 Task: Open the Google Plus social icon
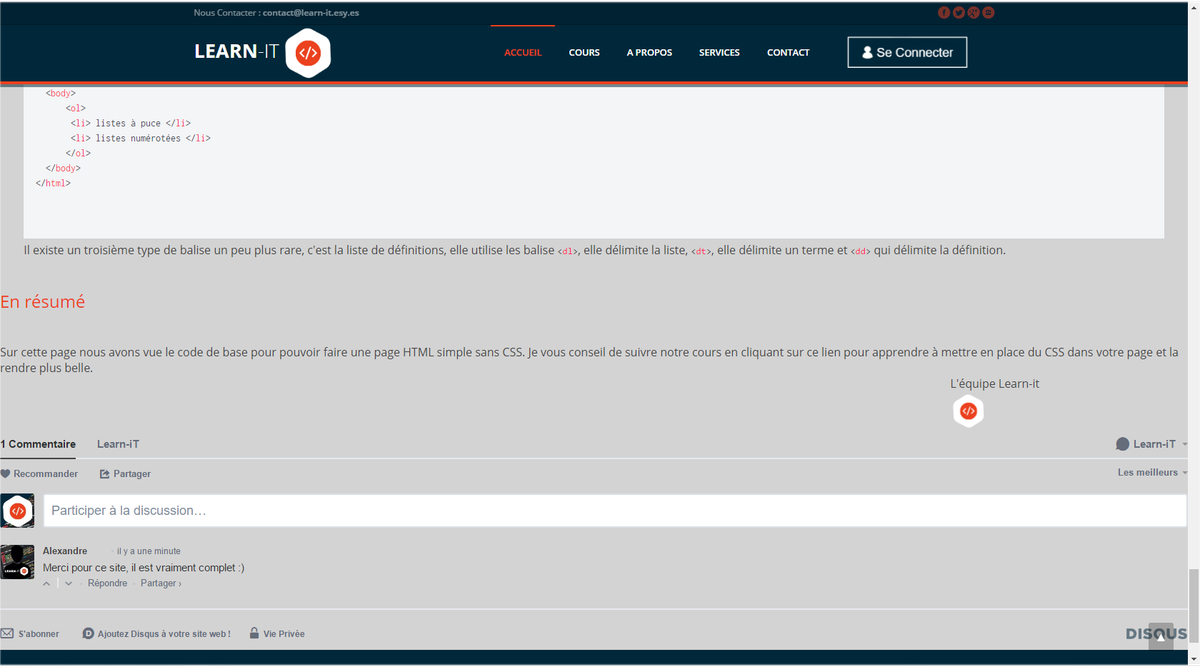[973, 13]
